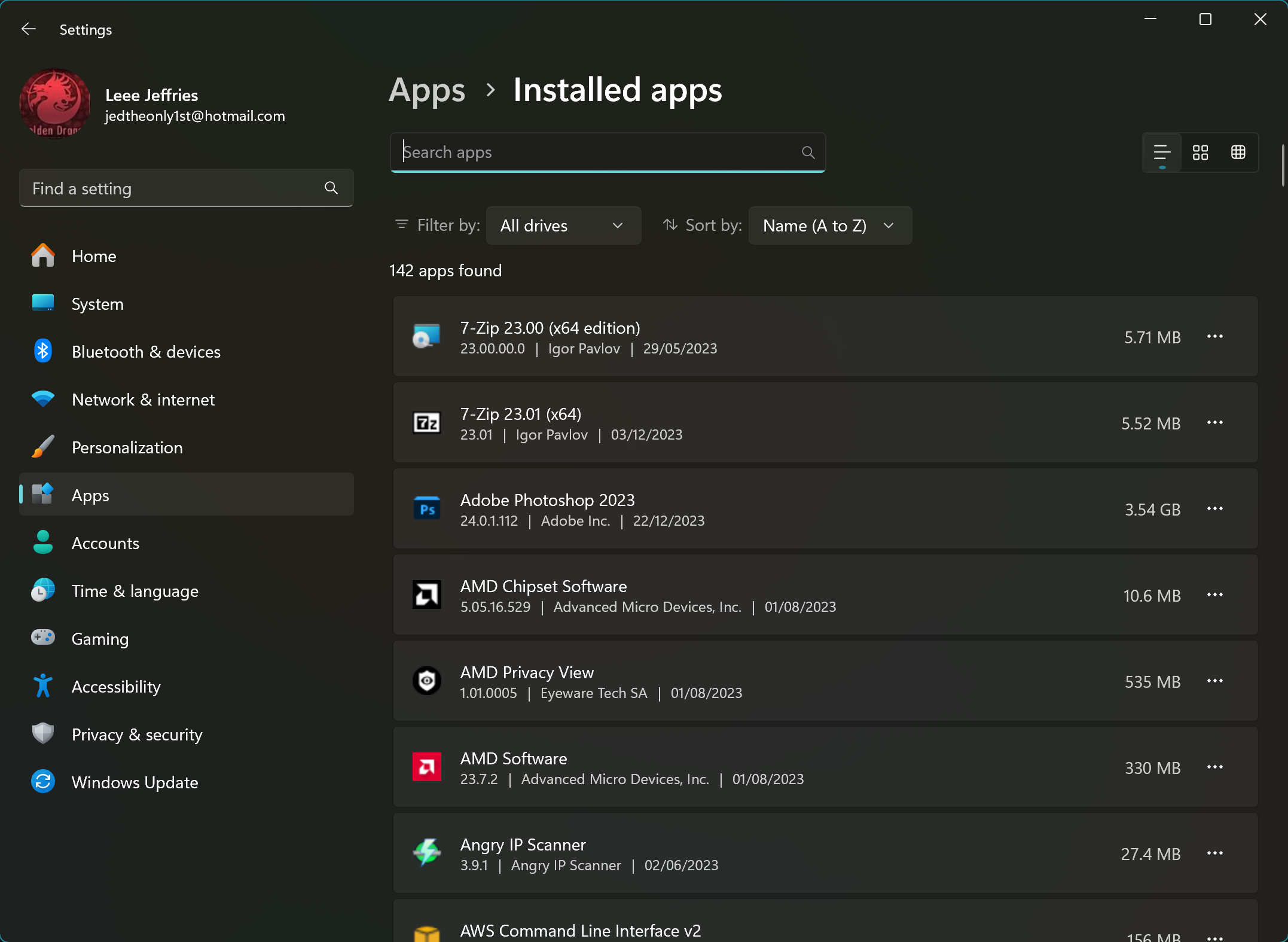Click the user profile avatar picture
Viewport: 1288px width, 942px height.
point(55,103)
